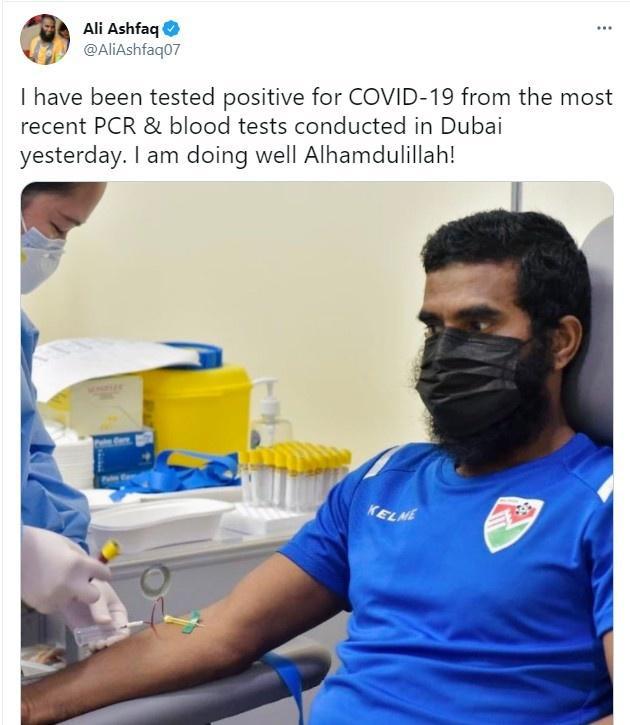Click PCR in the tweet's second line
The height and width of the screenshot is (725, 630).
(x=115, y=126)
